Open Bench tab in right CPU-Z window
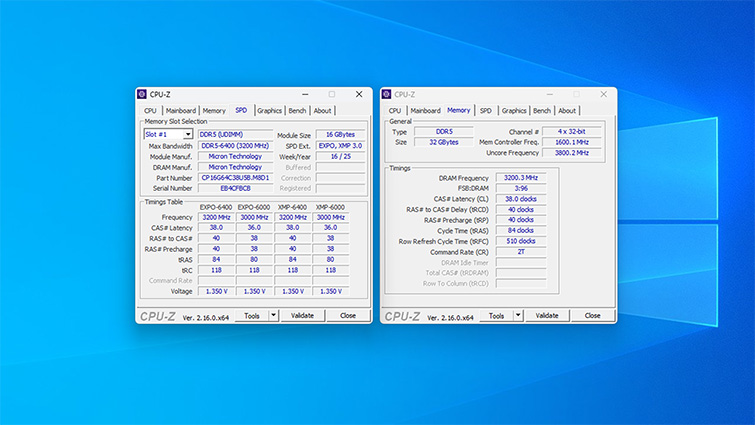 click(542, 111)
